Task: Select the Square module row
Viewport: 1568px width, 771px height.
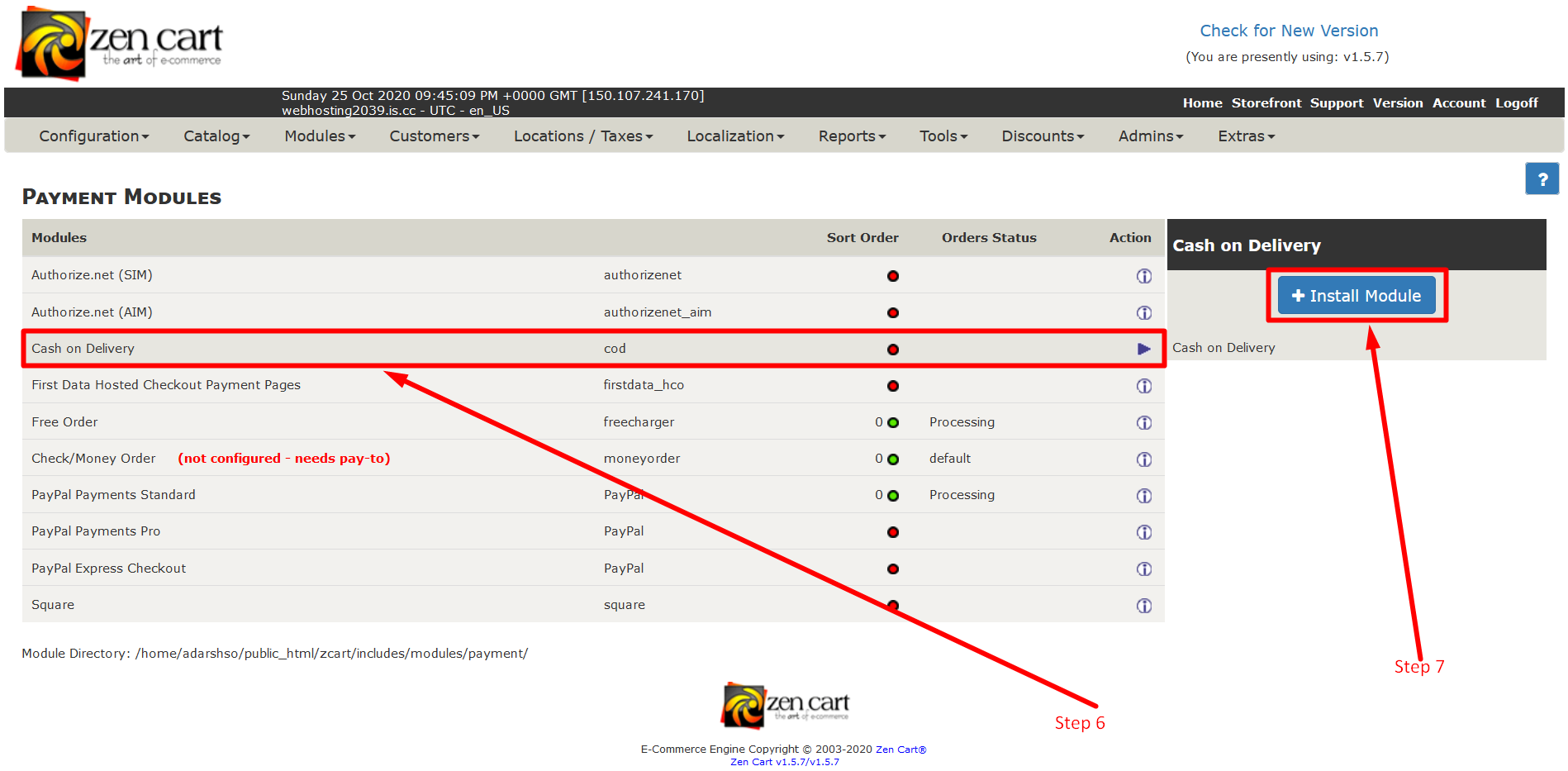Action: pyautogui.click(x=593, y=605)
